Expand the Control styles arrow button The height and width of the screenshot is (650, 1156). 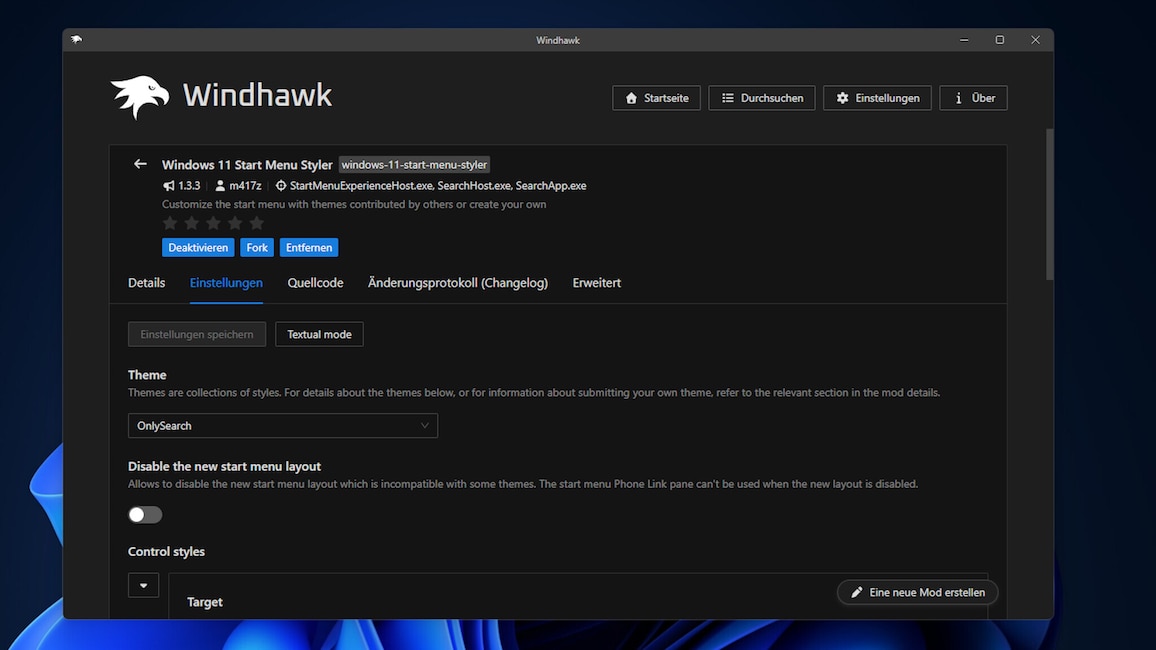click(143, 585)
